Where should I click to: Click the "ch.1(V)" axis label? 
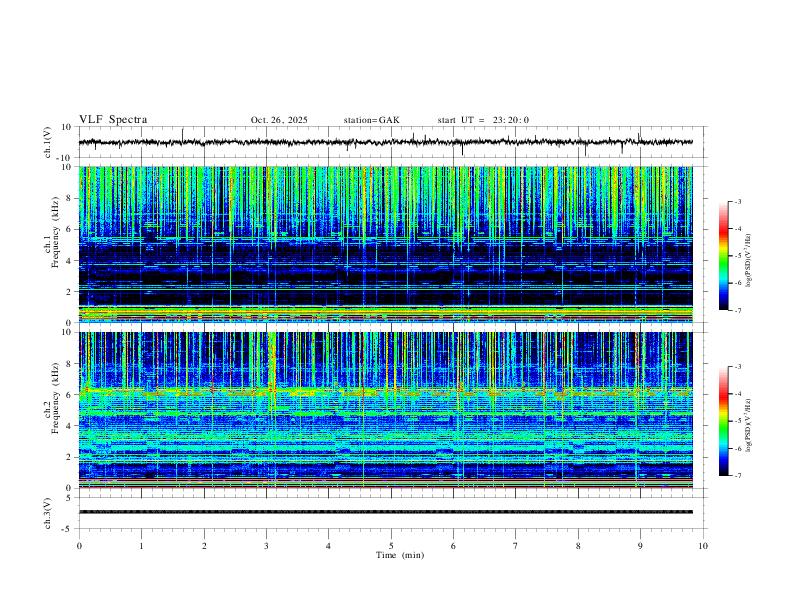click(48, 142)
